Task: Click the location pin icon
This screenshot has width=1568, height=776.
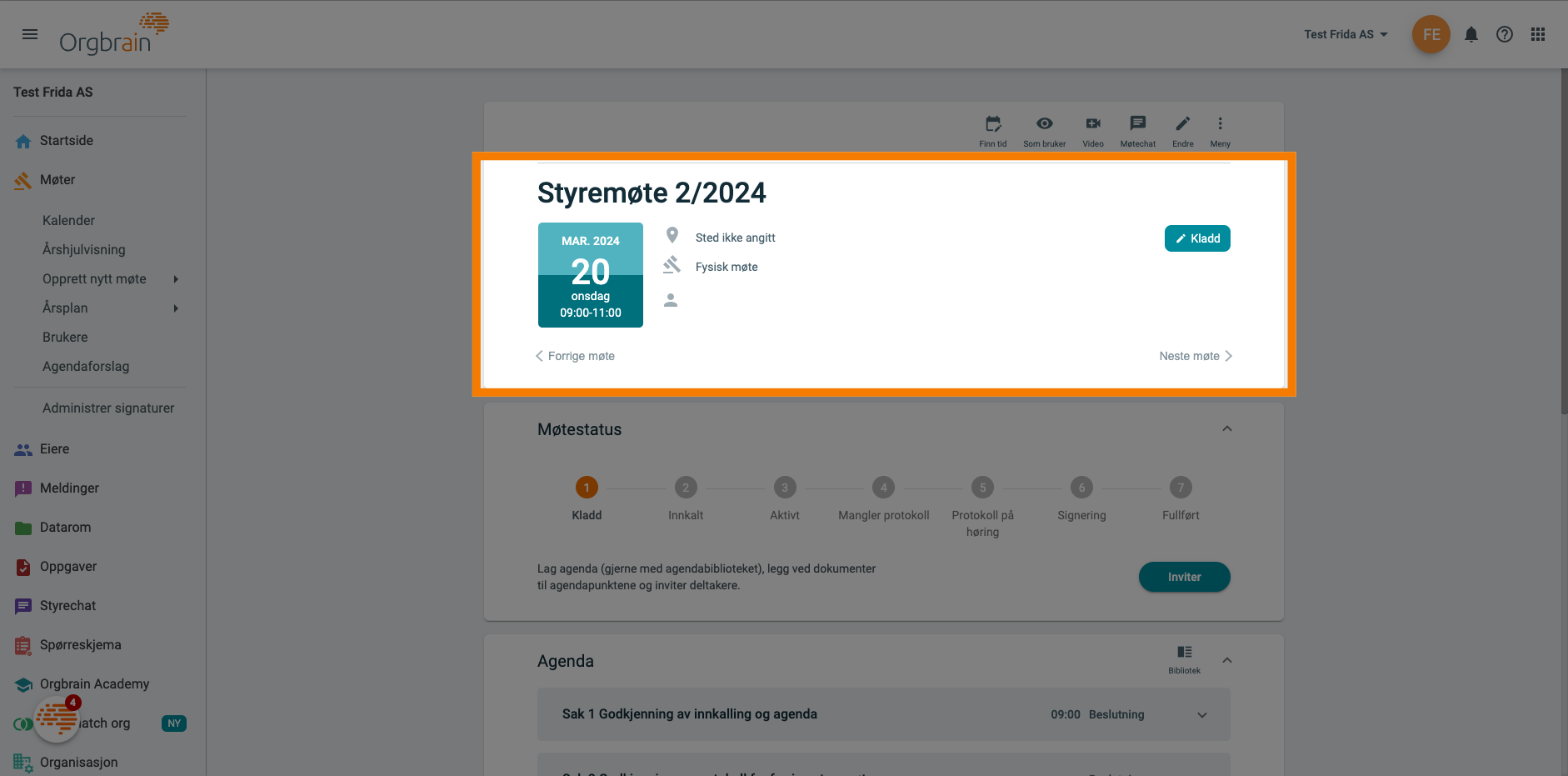Action: tap(672, 236)
